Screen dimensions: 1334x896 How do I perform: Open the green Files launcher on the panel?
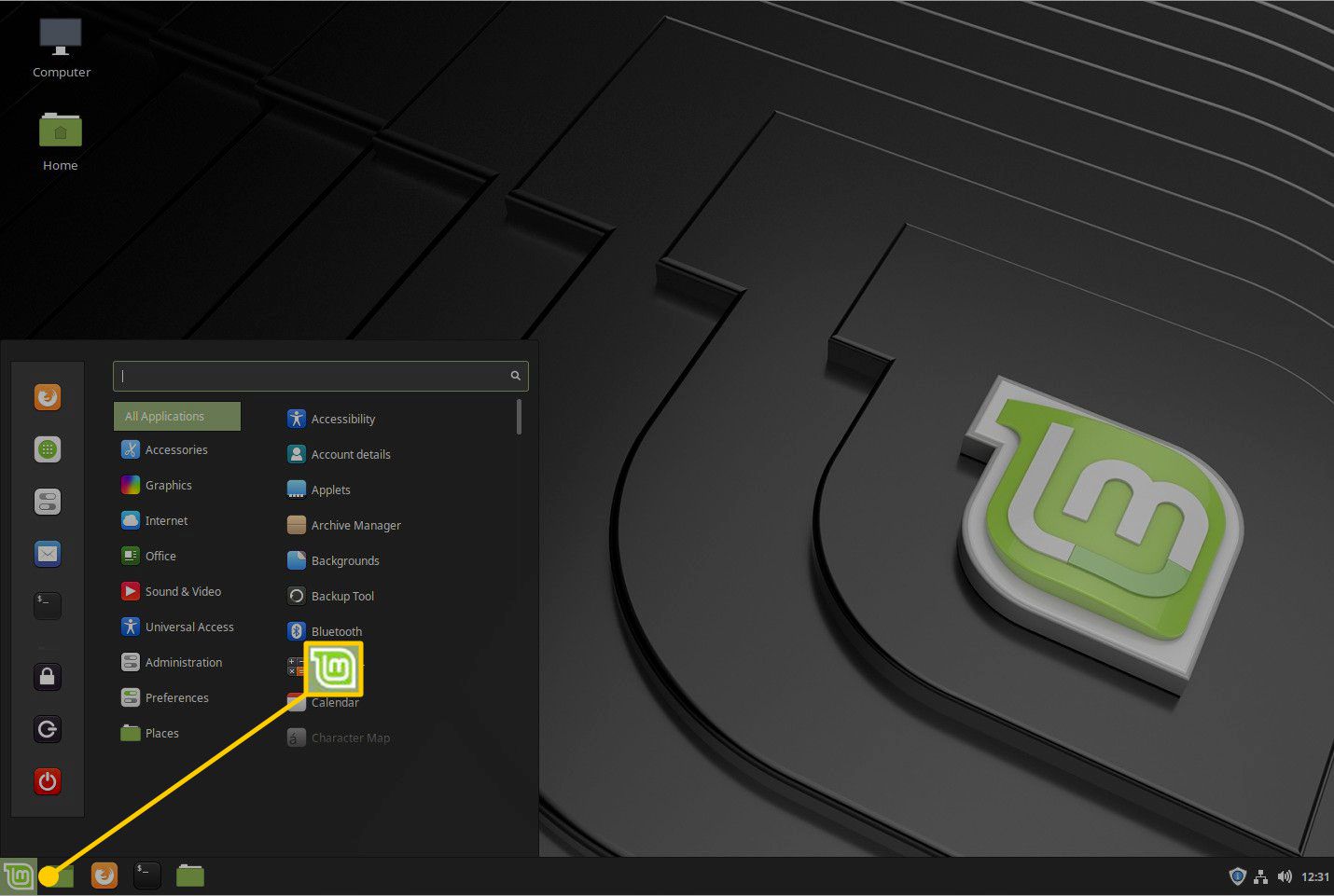190,875
